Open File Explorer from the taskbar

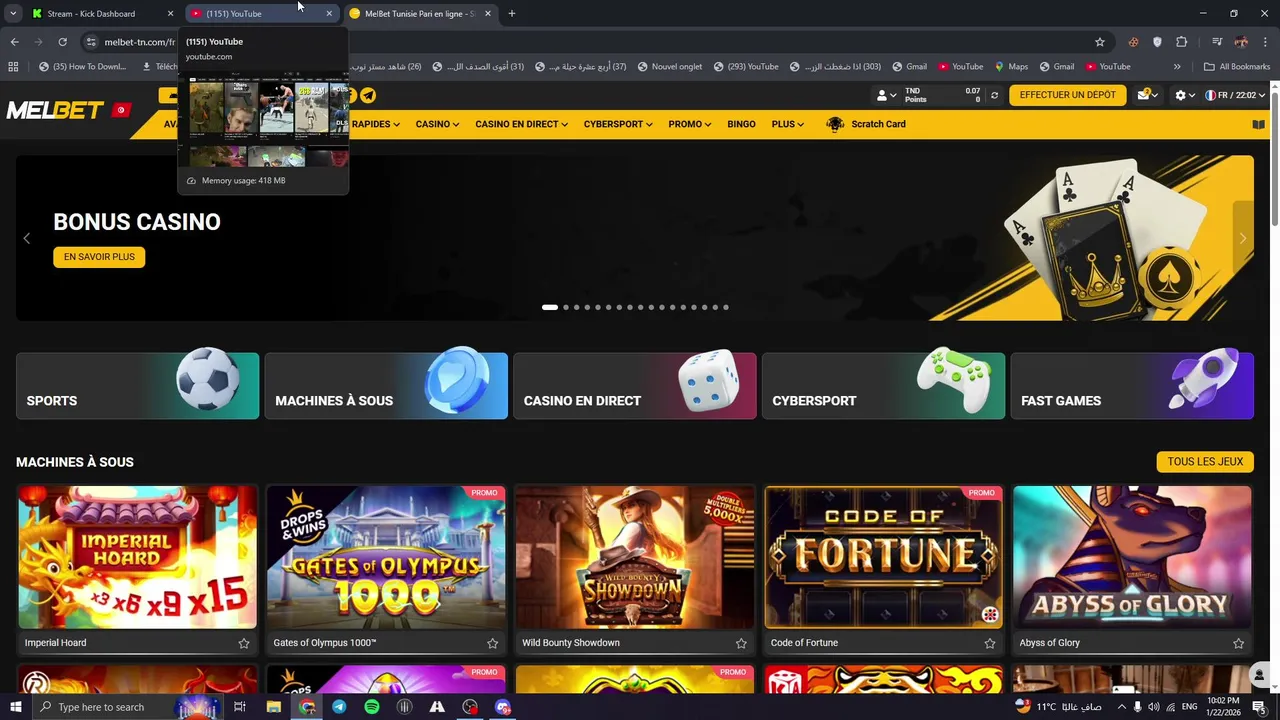point(273,707)
